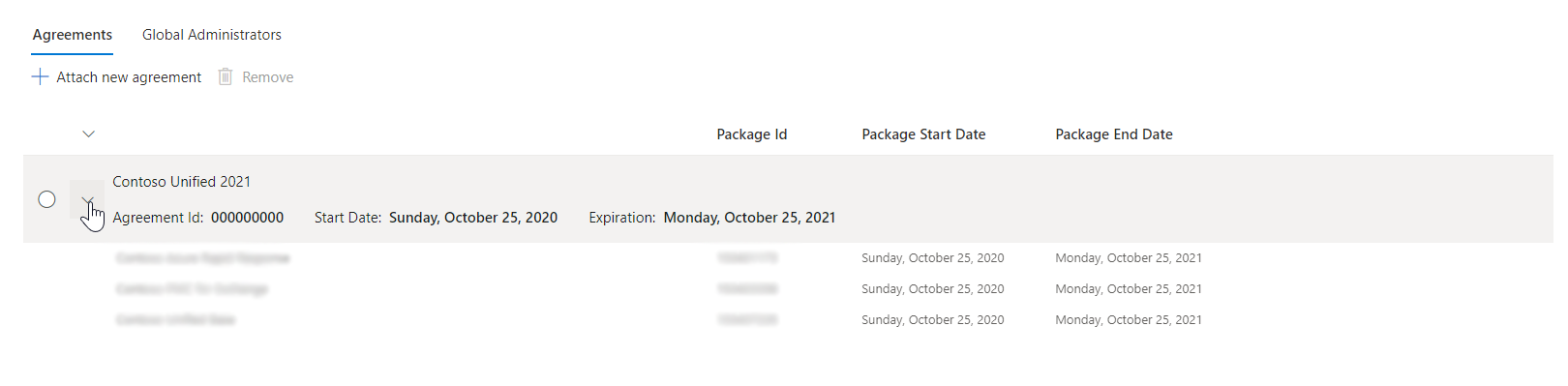Select the second blurred package row

788,289
